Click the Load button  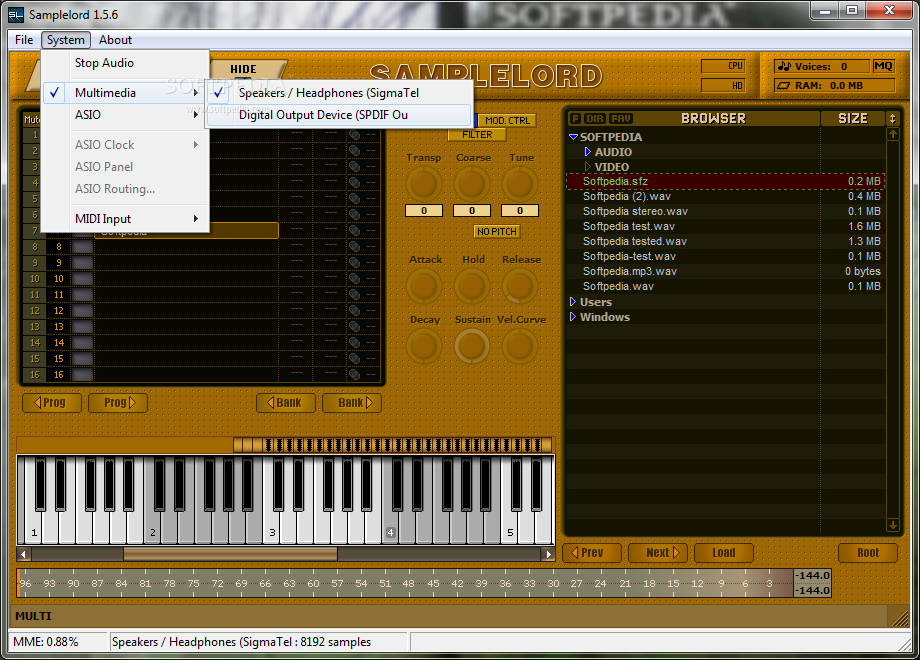[x=723, y=553]
